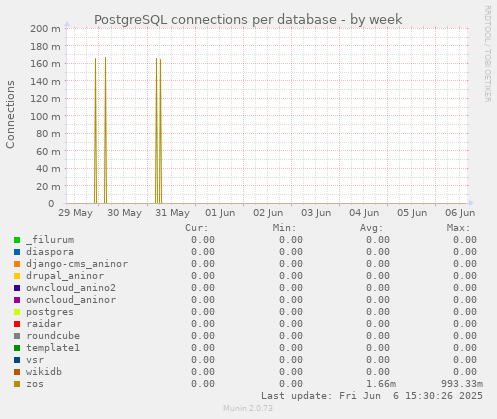The width and height of the screenshot is (497, 419).
Task: Click the Max: column header
Action: tap(458, 228)
